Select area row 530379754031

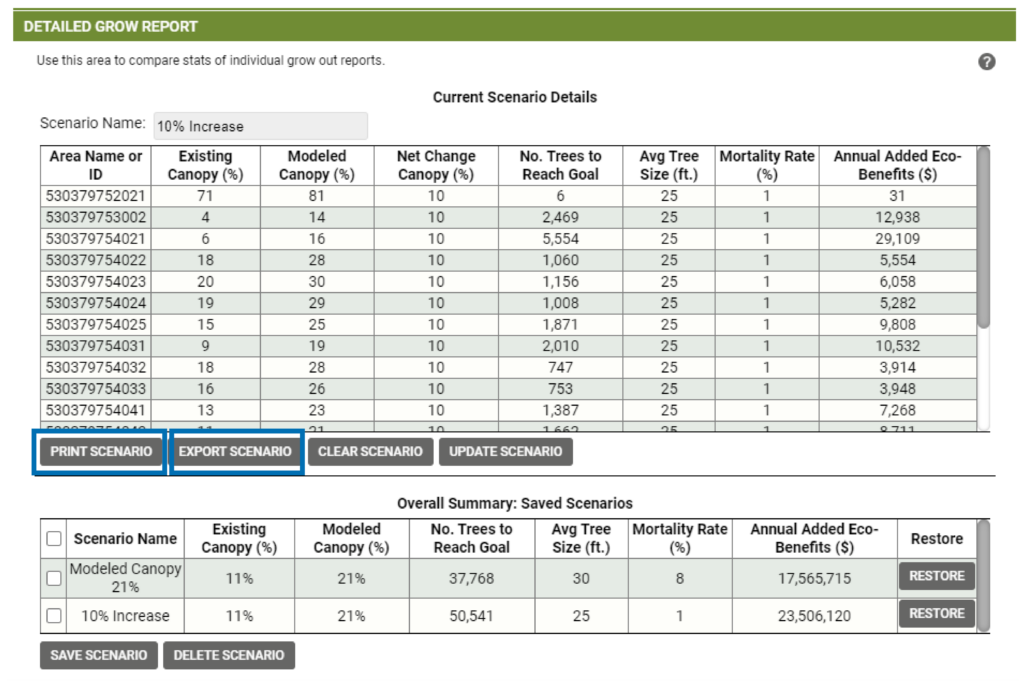(95, 346)
